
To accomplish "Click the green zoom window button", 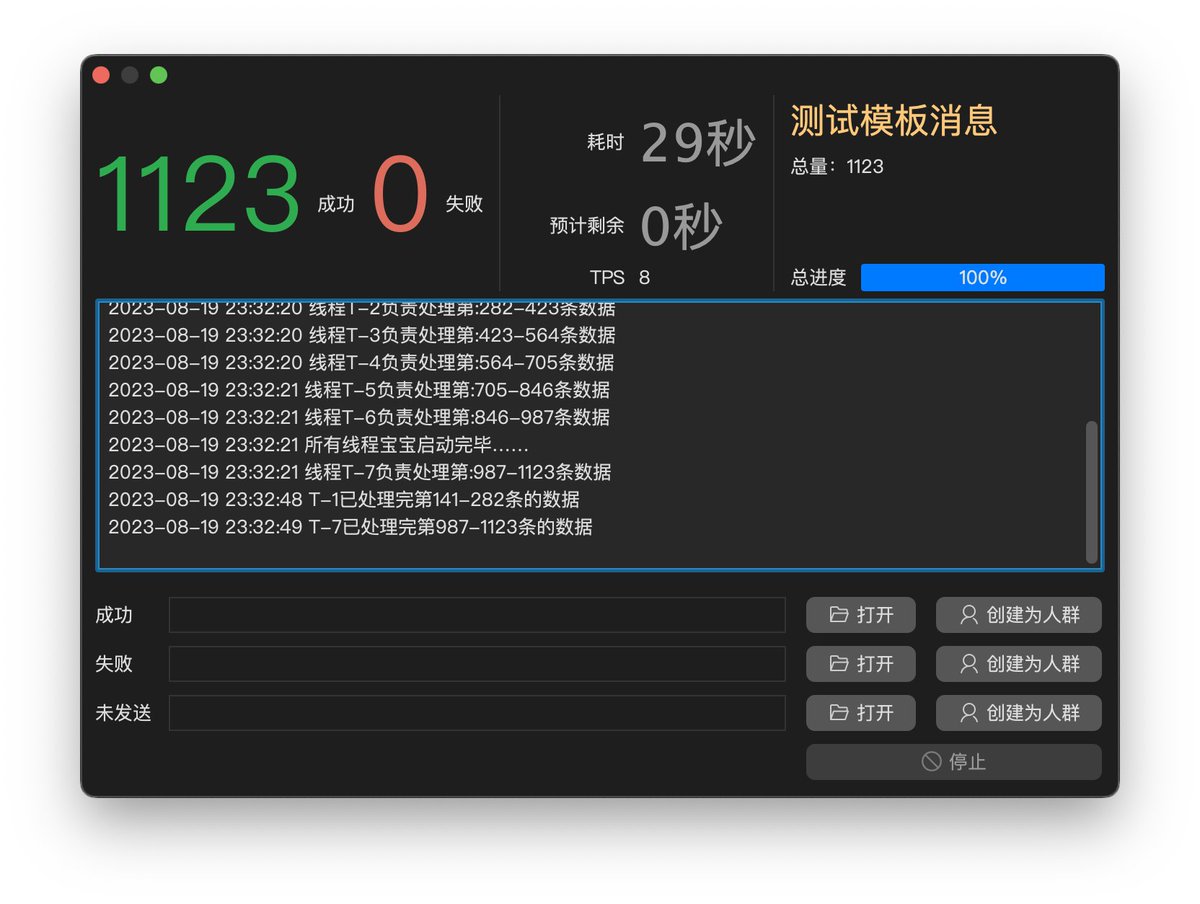I will point(158,75).
